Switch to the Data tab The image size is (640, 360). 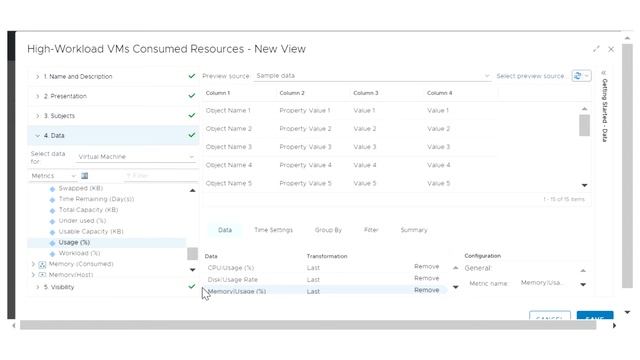(225, 230)
